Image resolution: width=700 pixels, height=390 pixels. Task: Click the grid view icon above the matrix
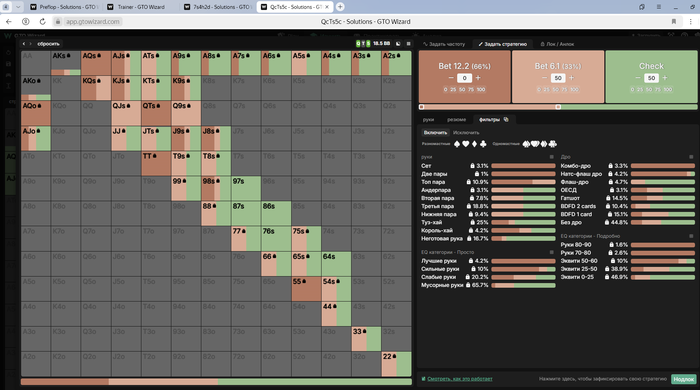408,44
